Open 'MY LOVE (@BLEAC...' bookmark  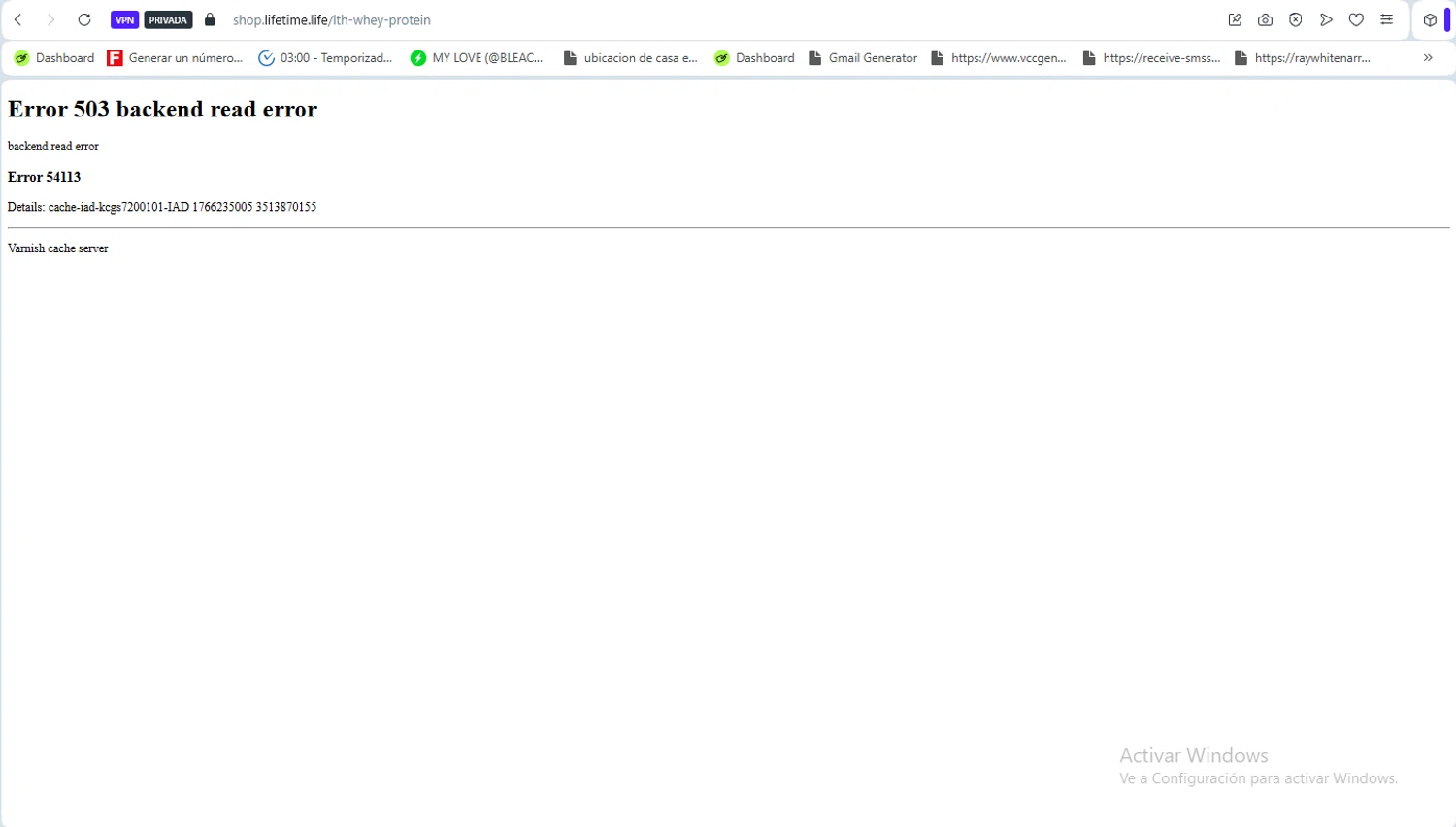(477, 58)
